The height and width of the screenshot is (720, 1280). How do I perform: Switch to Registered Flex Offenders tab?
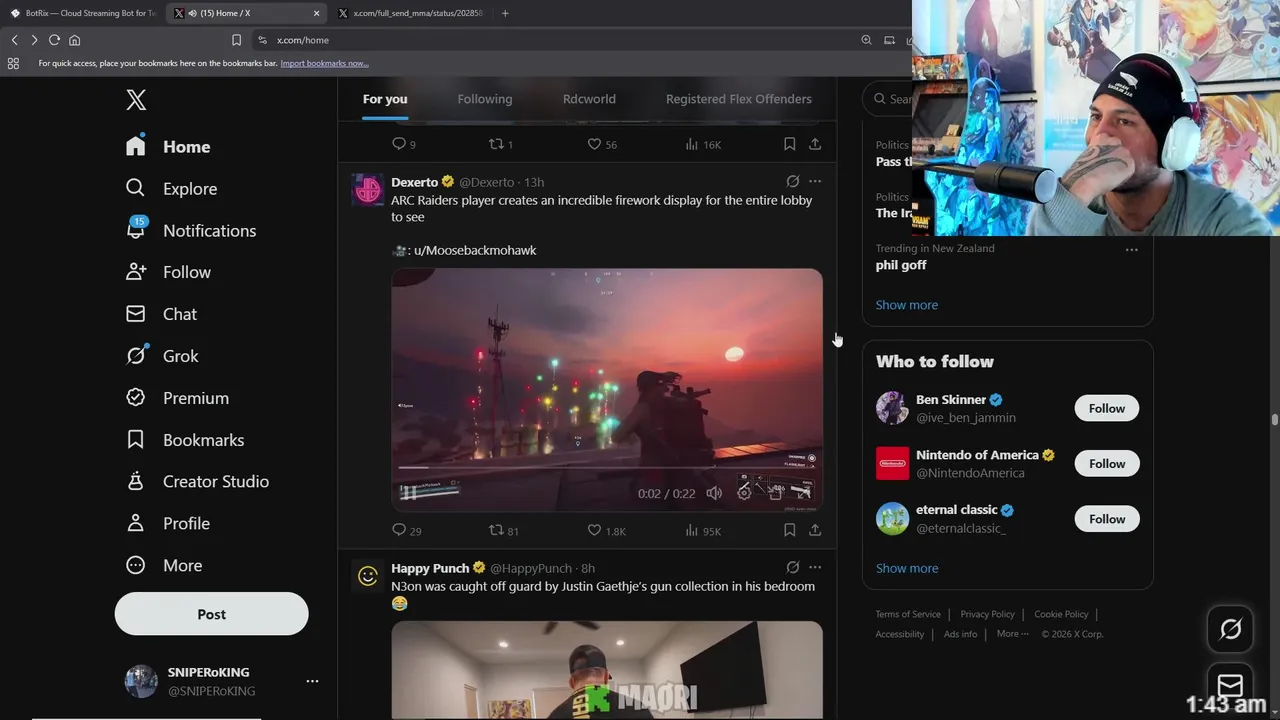(739, 99)
